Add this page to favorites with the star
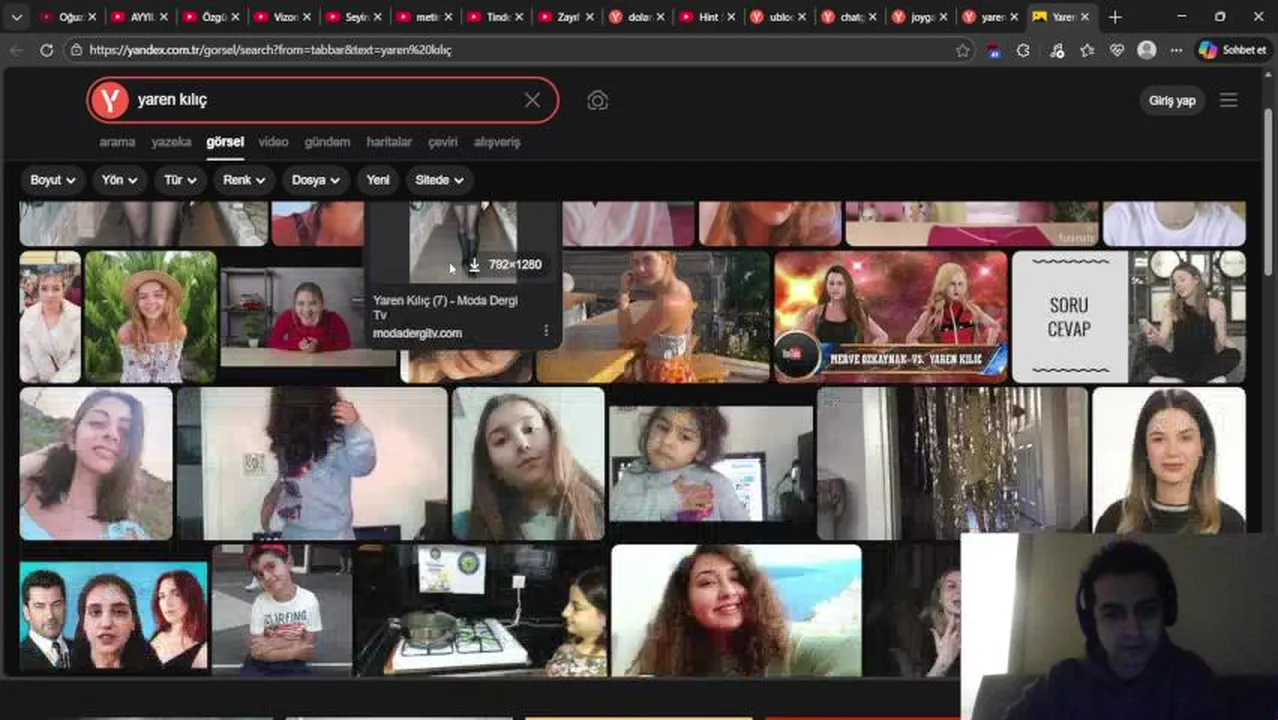This screenshot has height=720, width=1278. coord(962,50)
